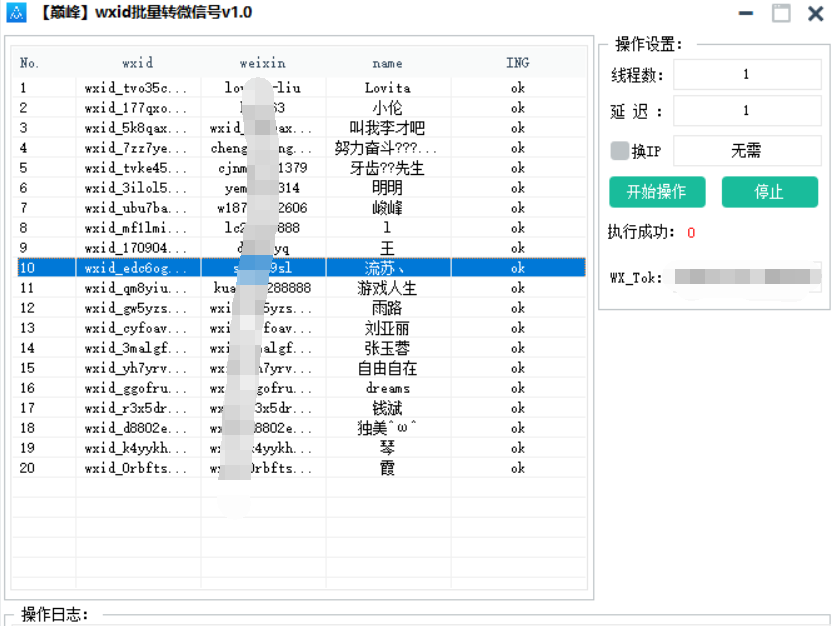831x626 pixels.
Task: Click the ING column header
Action: point(517,63)
